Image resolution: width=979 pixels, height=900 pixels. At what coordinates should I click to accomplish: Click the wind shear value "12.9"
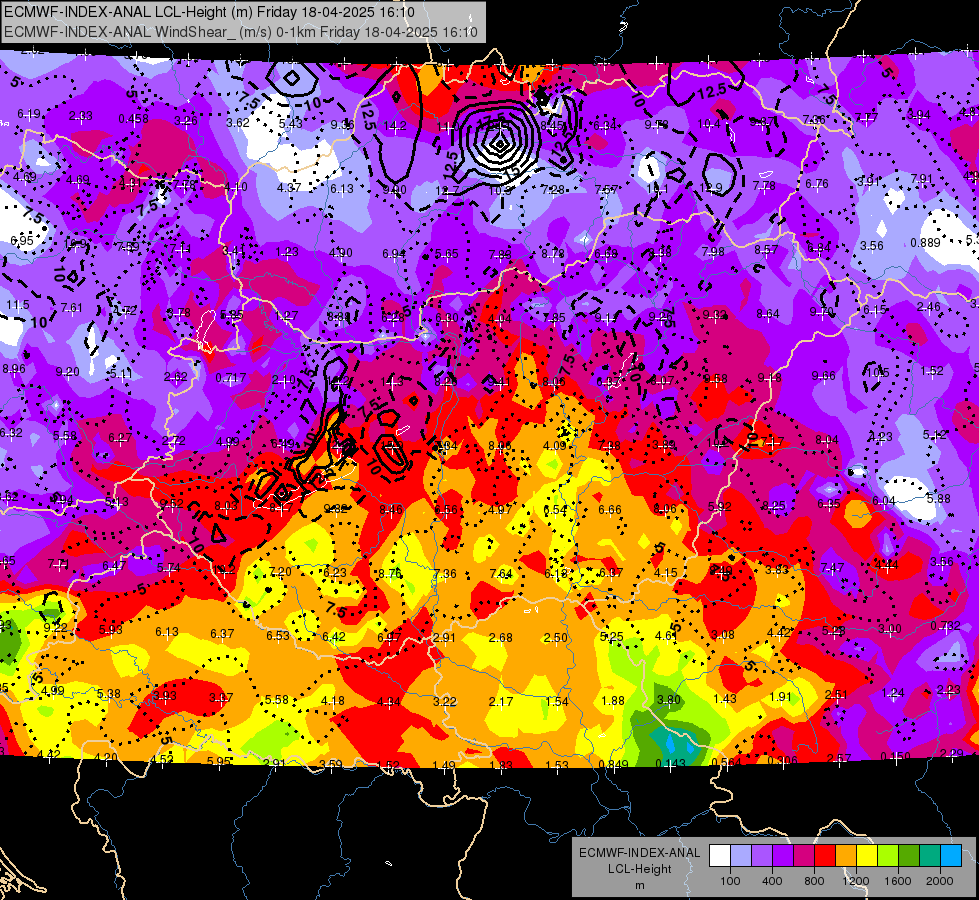coord(711,188)
